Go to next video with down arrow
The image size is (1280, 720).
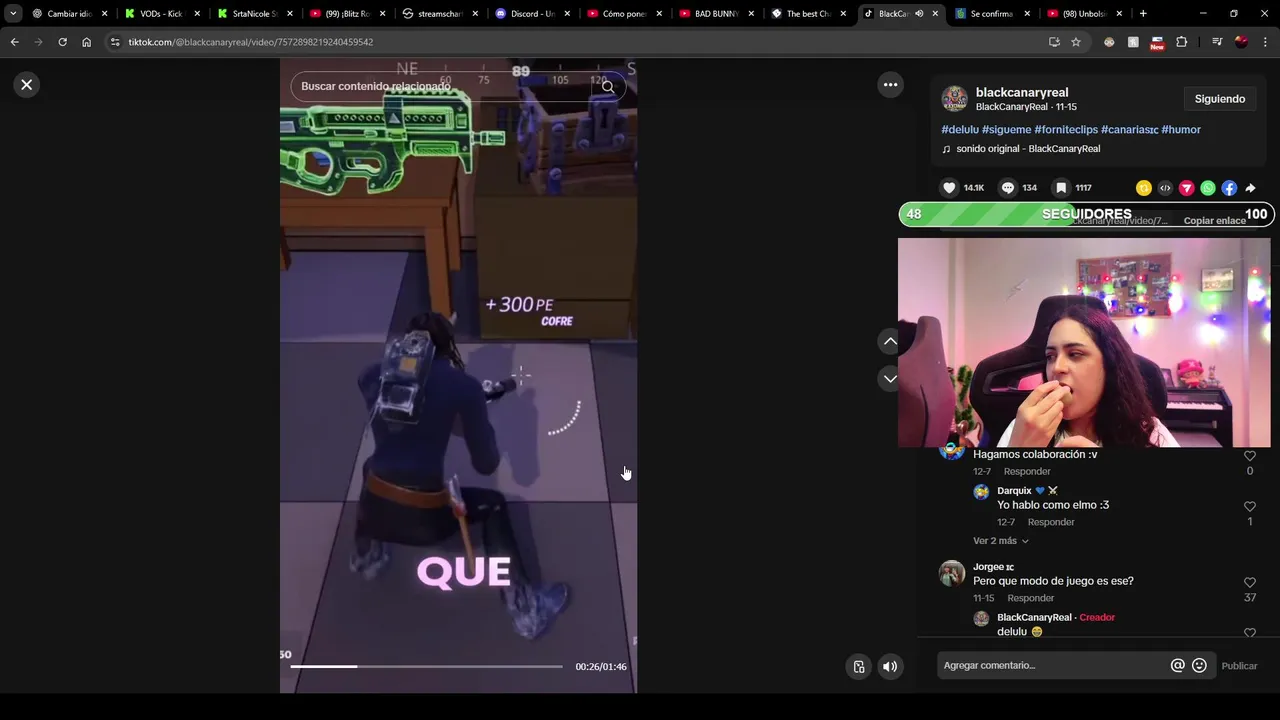[x=890, y=378]
